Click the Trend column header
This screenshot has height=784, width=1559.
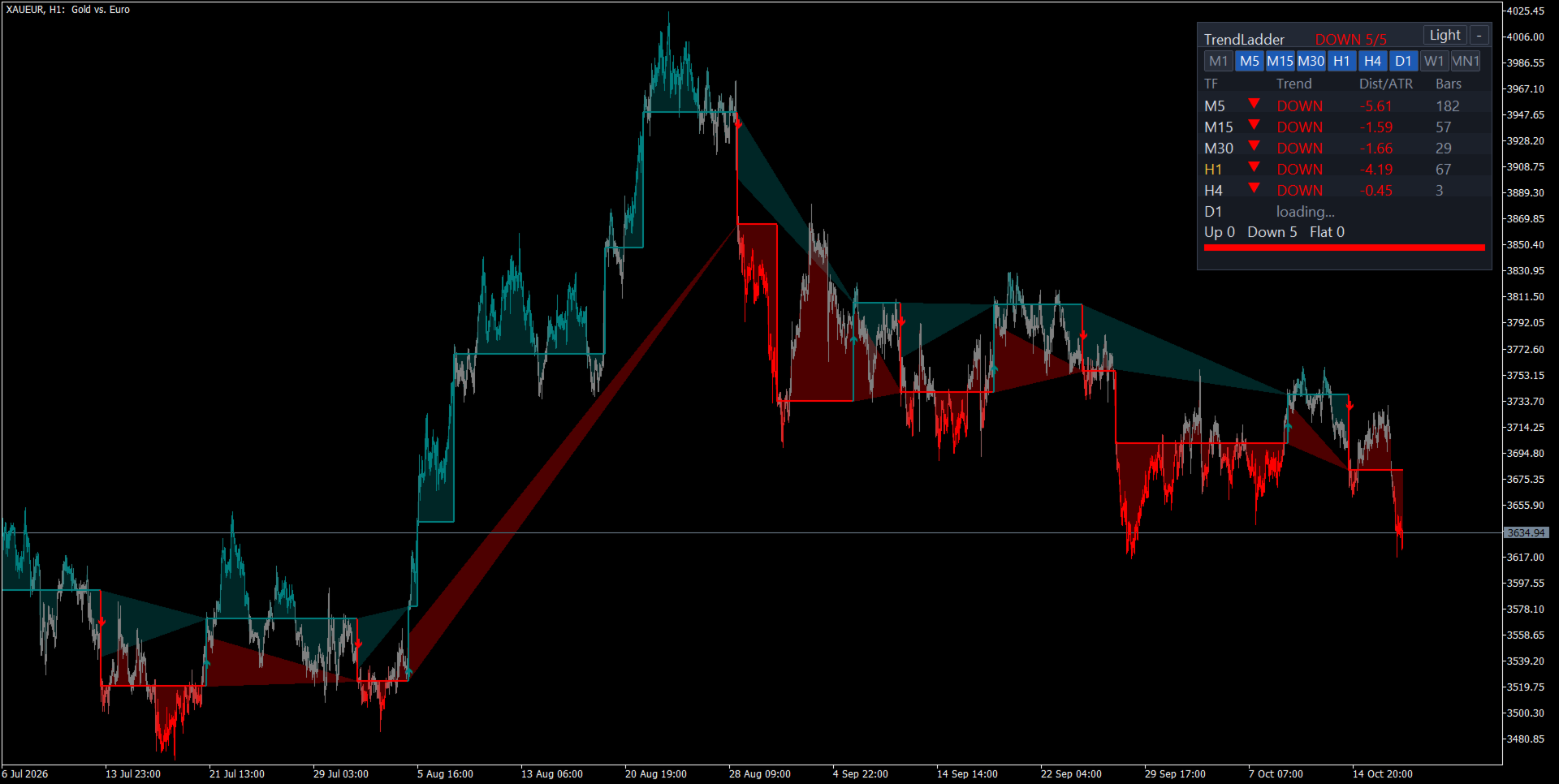(1294, 84)
